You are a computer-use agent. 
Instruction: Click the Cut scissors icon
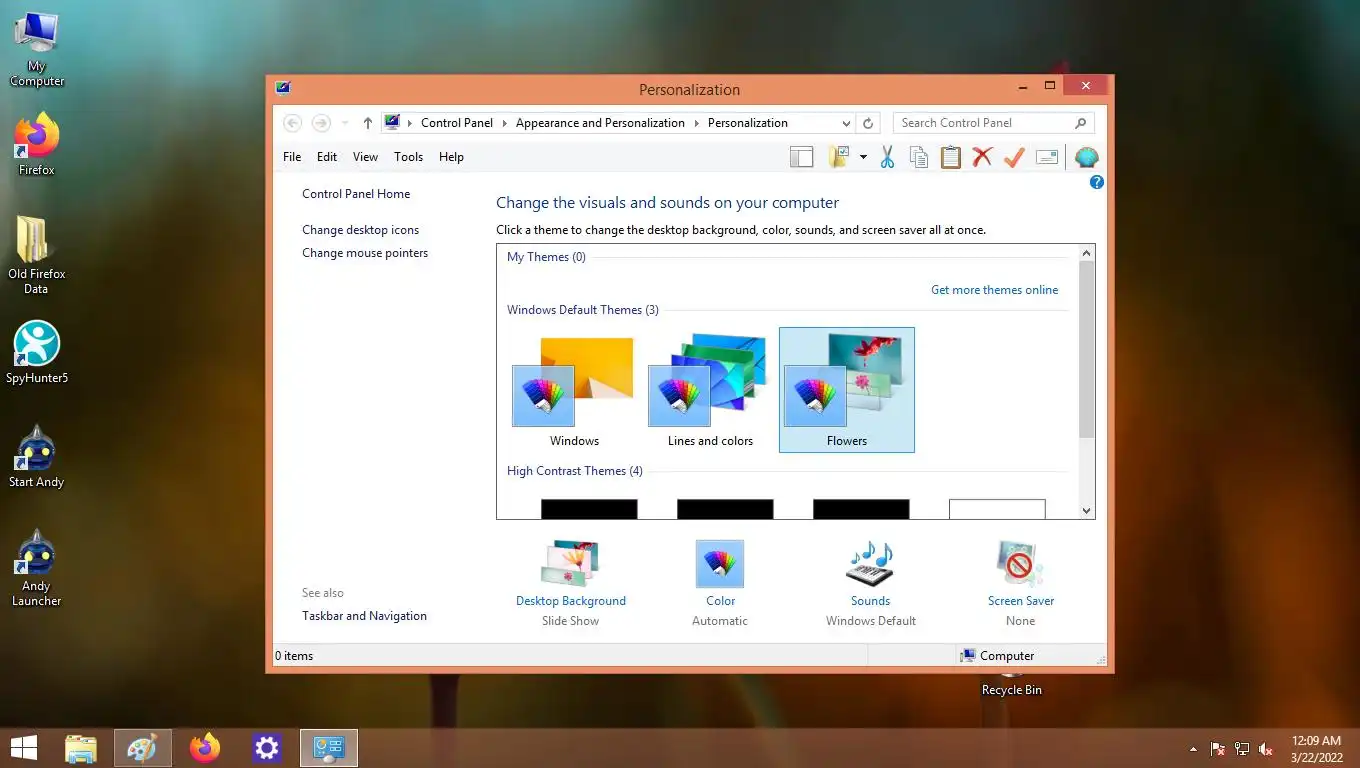coord(887,157)
